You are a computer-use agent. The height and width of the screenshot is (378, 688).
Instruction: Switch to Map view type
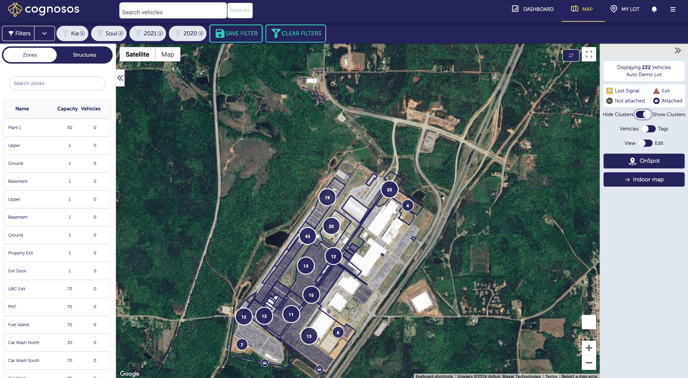click(x=168, y=54)
